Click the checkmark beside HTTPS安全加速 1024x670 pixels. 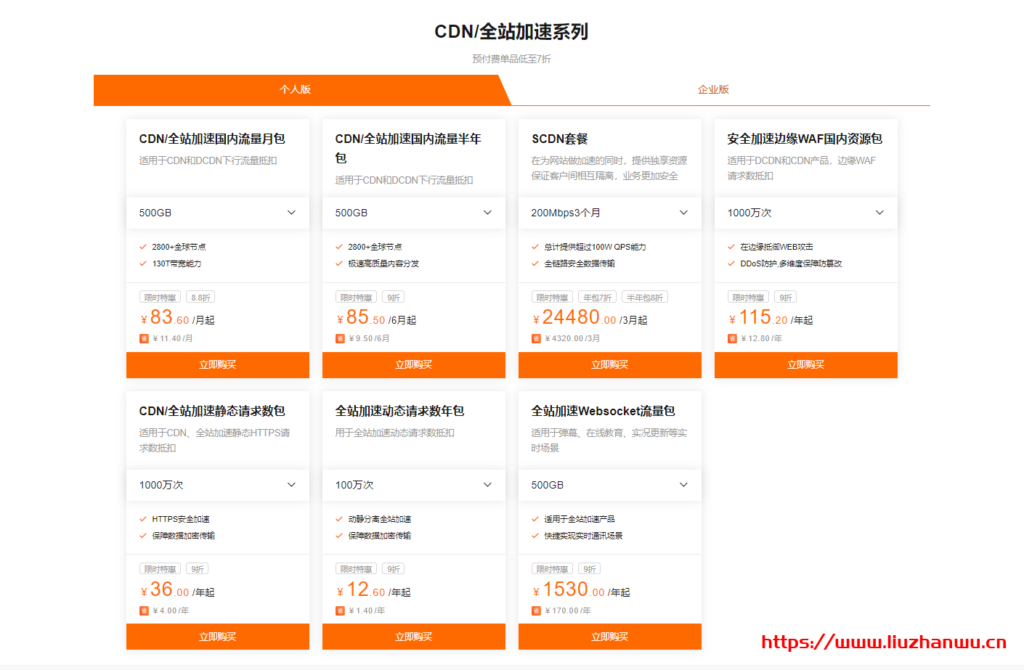click(141, 519)
